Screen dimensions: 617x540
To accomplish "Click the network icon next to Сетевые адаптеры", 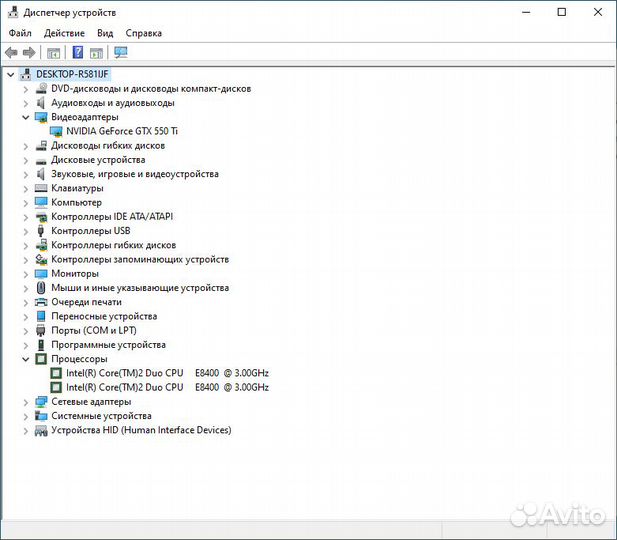I will pos(41,401).
